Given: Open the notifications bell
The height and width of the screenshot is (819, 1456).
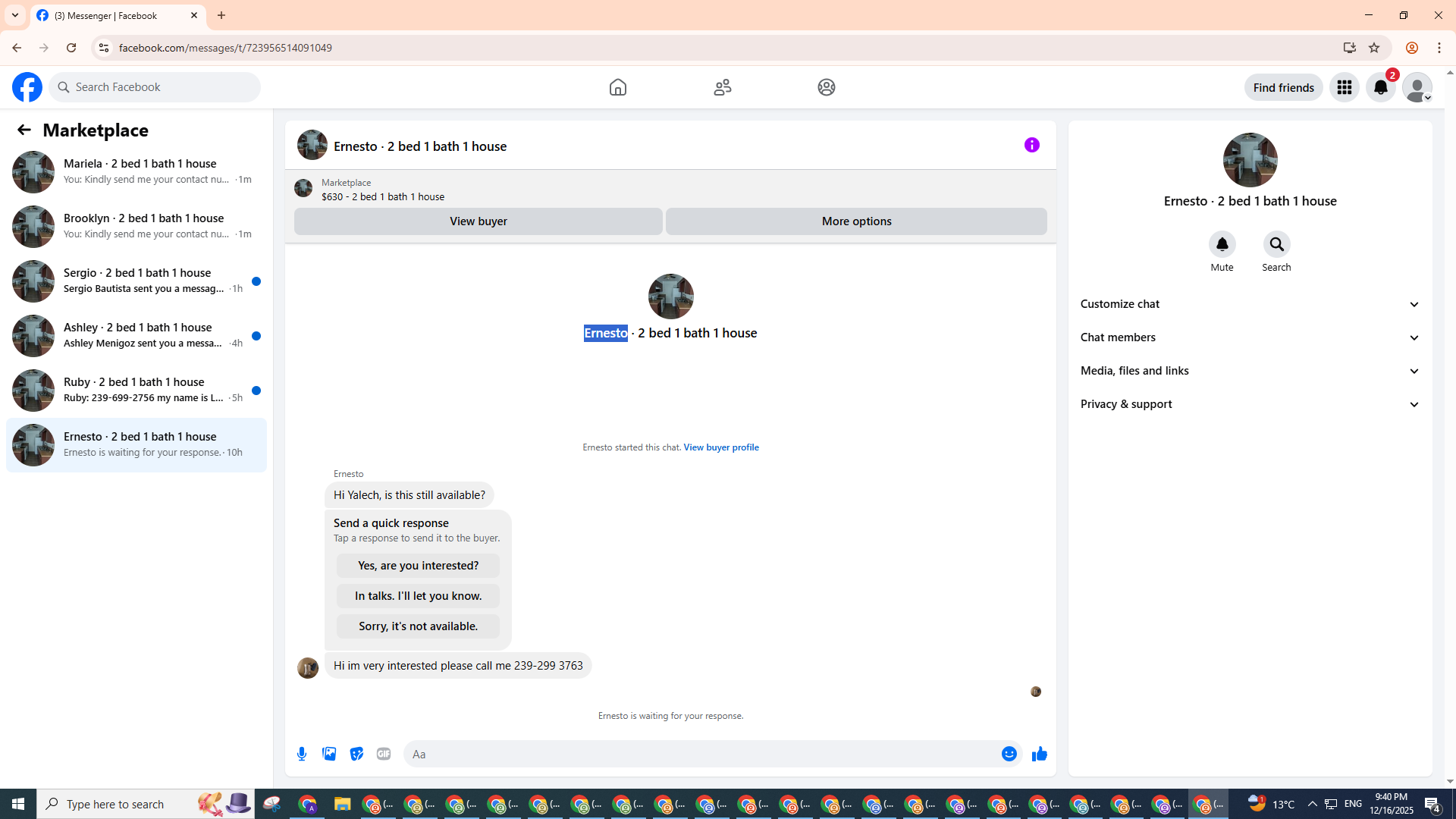Looking at the screenshot, I should 1381,87.
